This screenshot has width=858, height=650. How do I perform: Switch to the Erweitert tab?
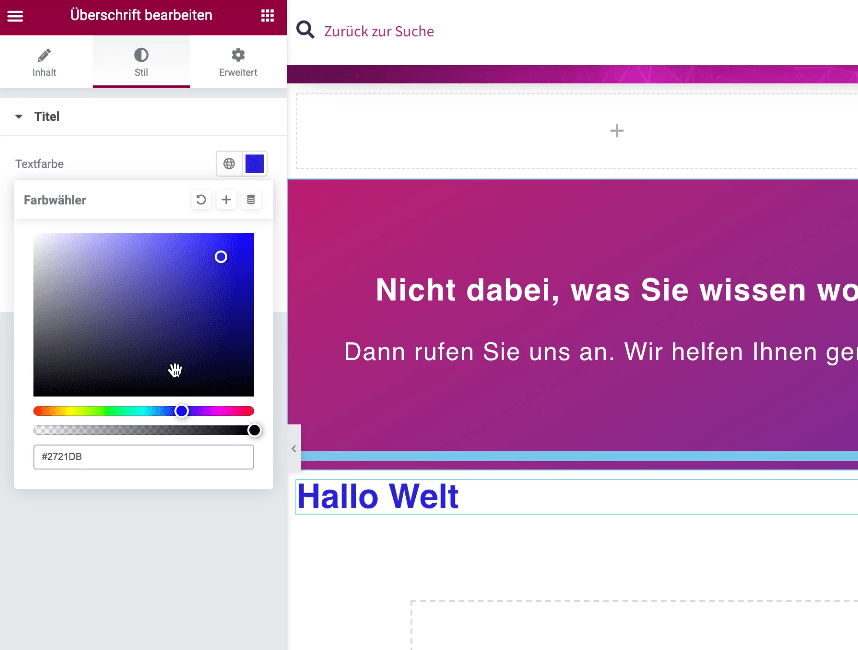[x=238, y=62]
